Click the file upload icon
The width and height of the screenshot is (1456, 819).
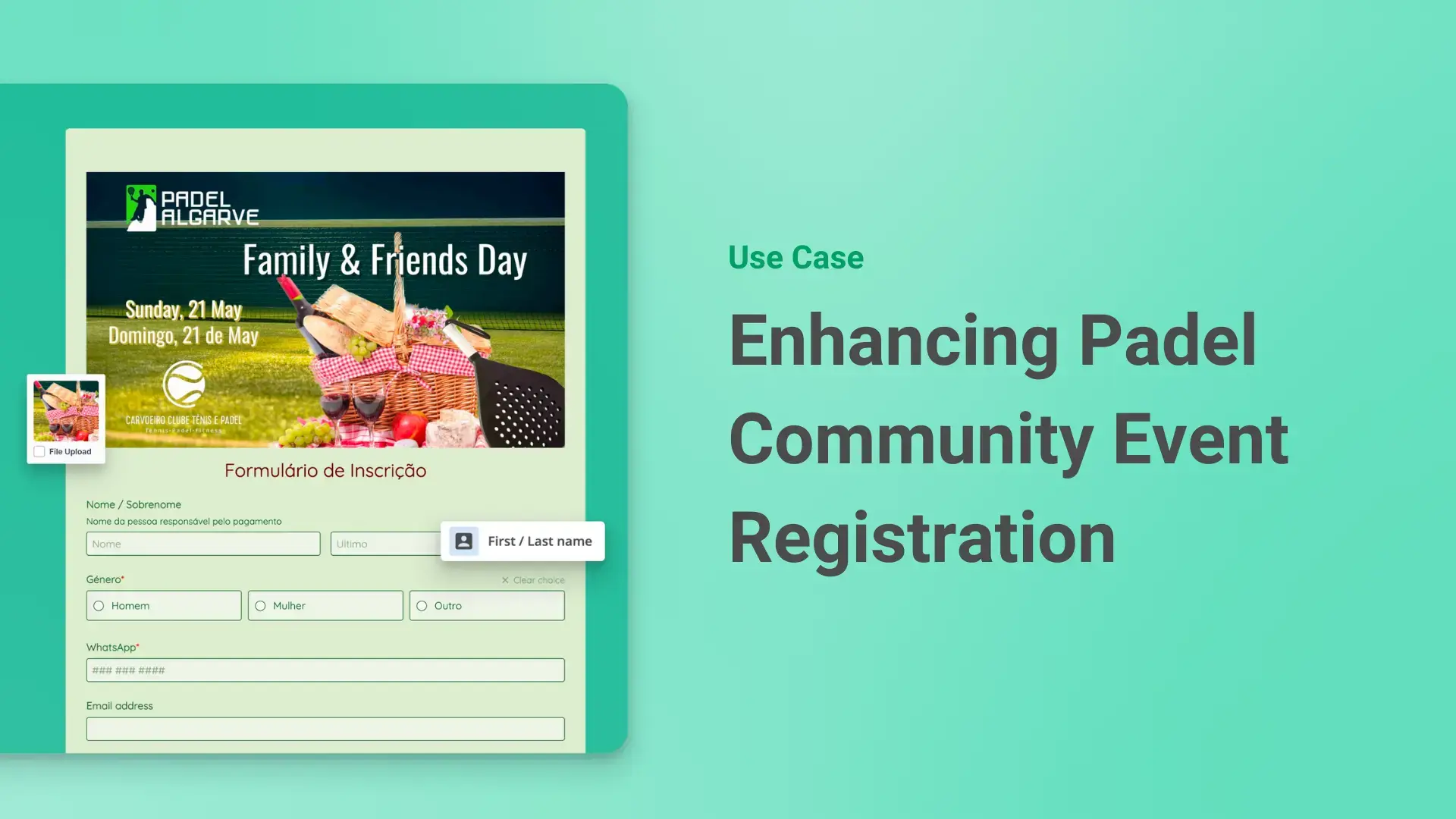(x=40, y=451)
